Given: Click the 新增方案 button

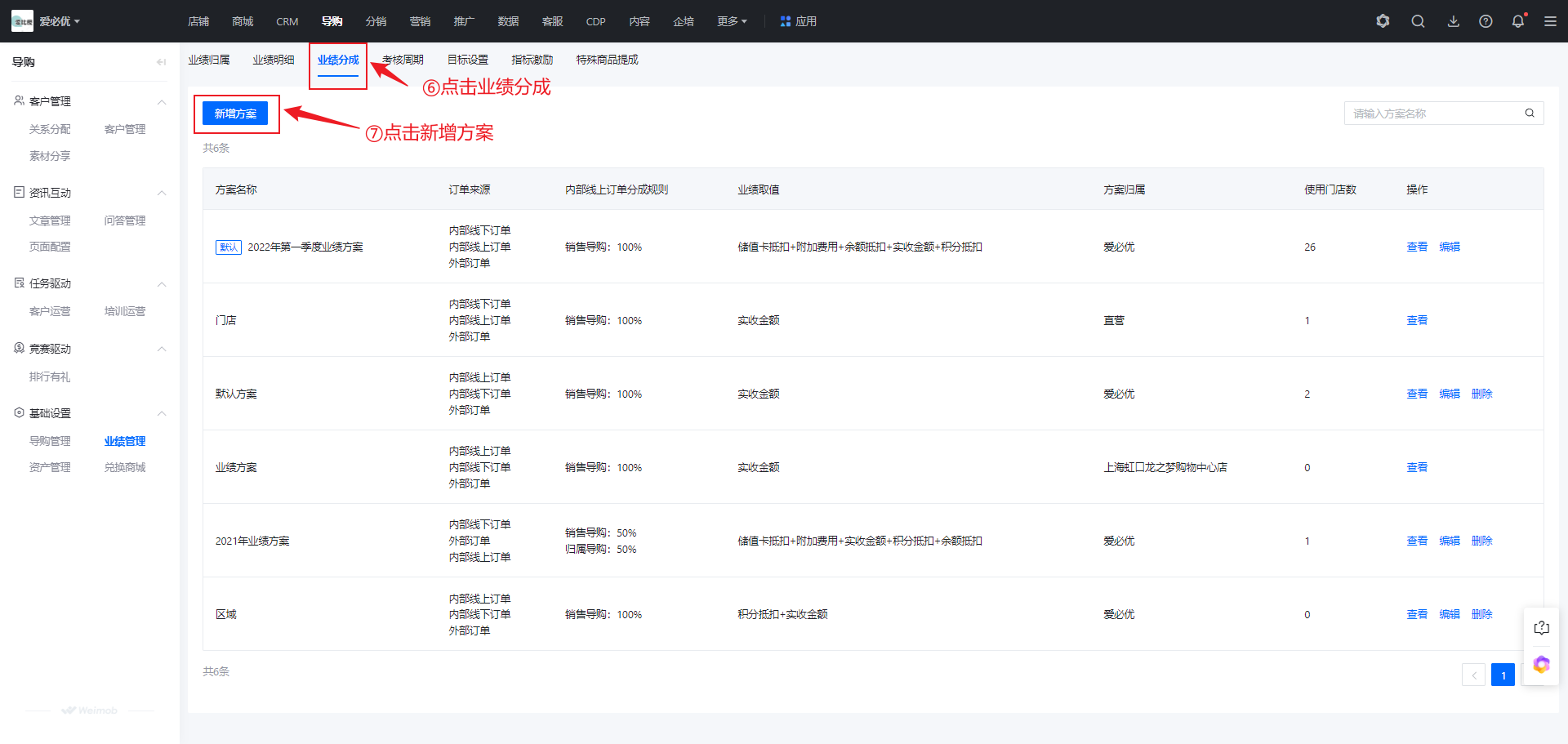Looking at the screenshot, I should [x=235, y=114].
